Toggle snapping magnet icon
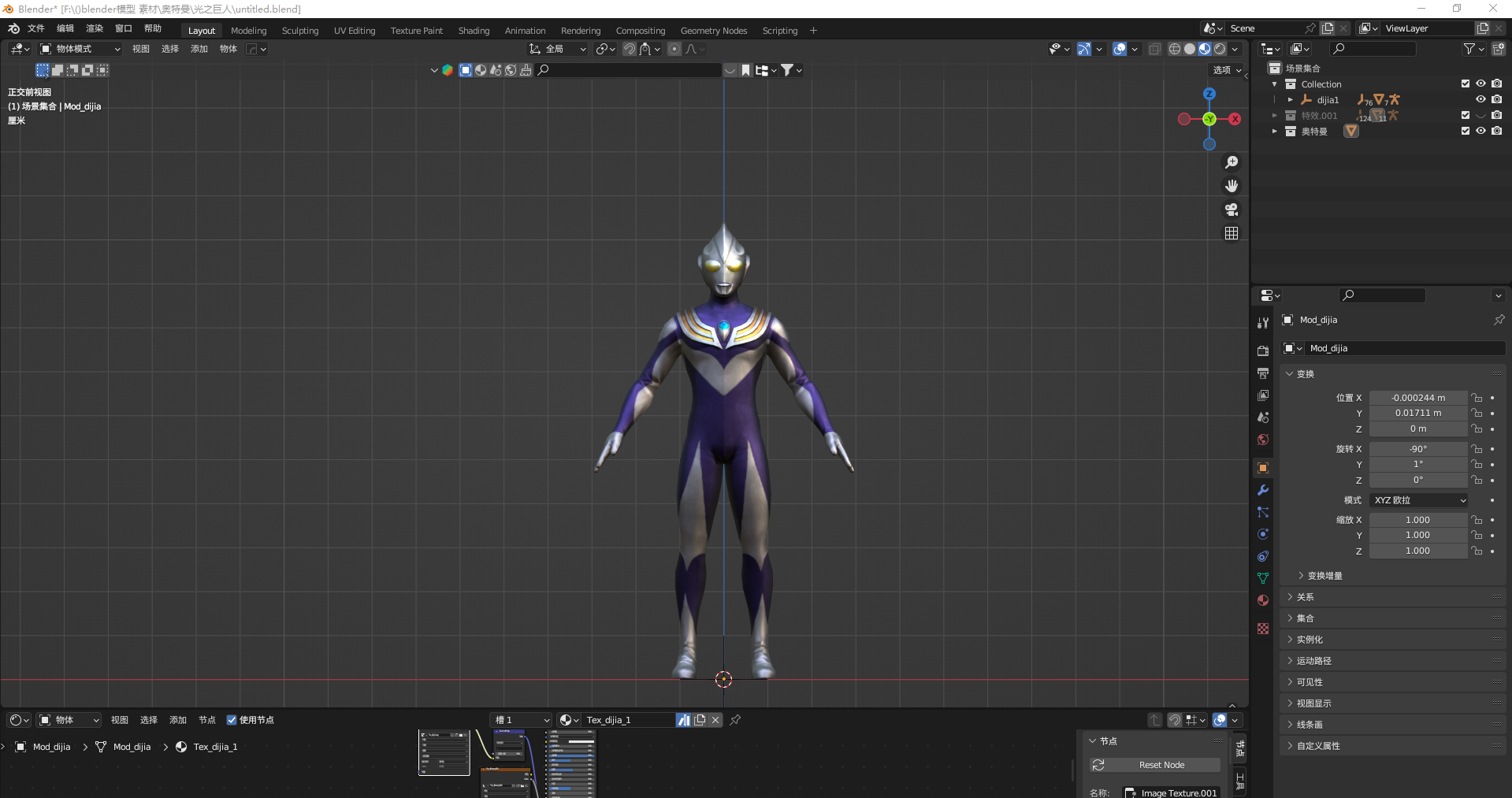Viewport: 1512px width, 798px height. point(630,49)
